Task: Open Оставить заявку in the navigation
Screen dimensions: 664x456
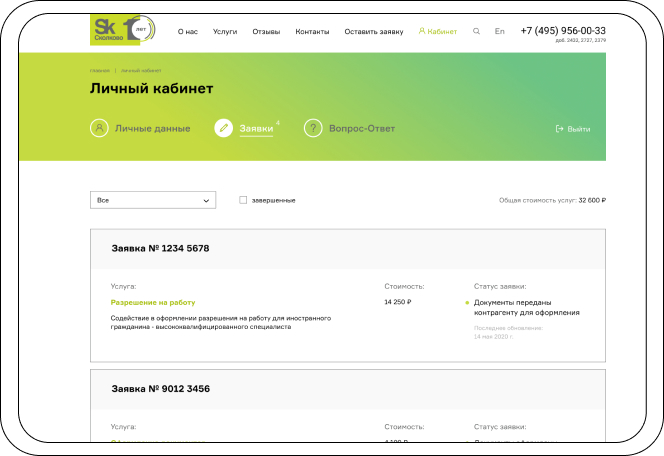Action: click(374, 32)
